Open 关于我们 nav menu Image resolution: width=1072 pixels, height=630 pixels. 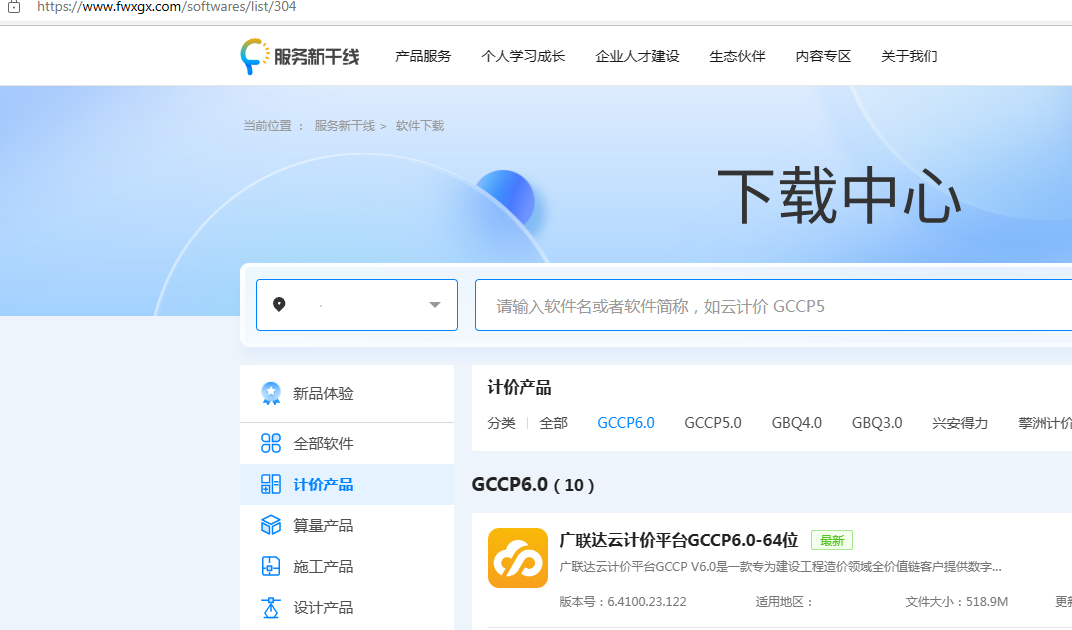(x=909, y=56)
